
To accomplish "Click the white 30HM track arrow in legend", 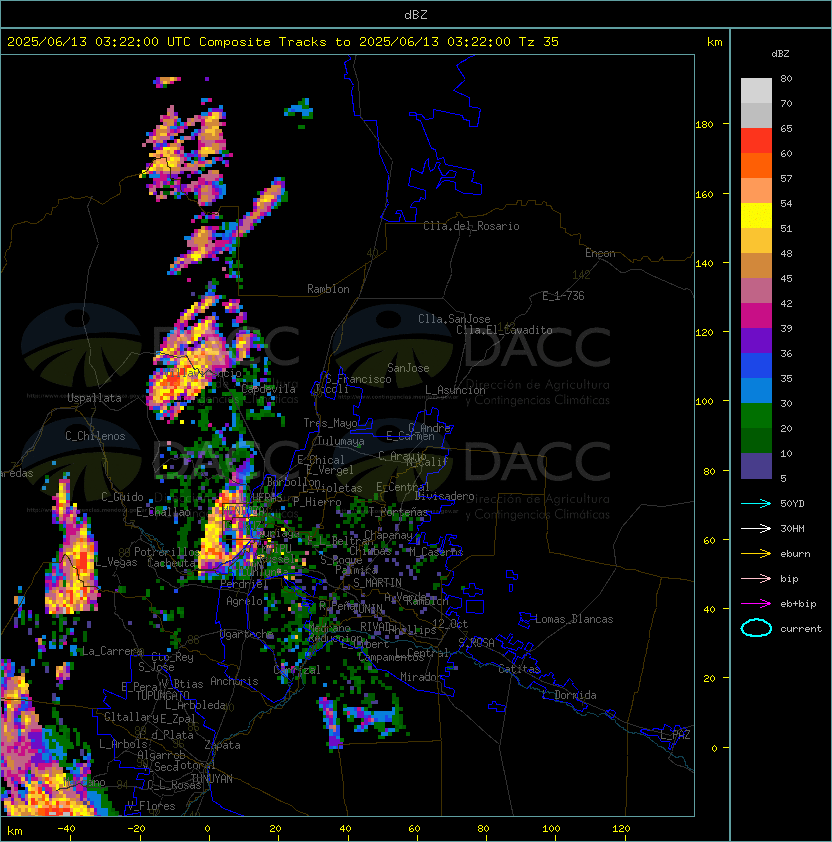I will coord(756,529).
